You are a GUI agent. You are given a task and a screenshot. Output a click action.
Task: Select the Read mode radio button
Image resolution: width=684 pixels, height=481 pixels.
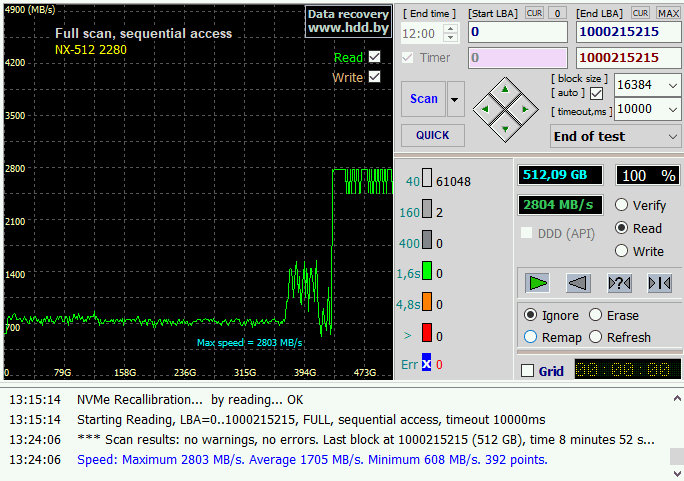621,228
